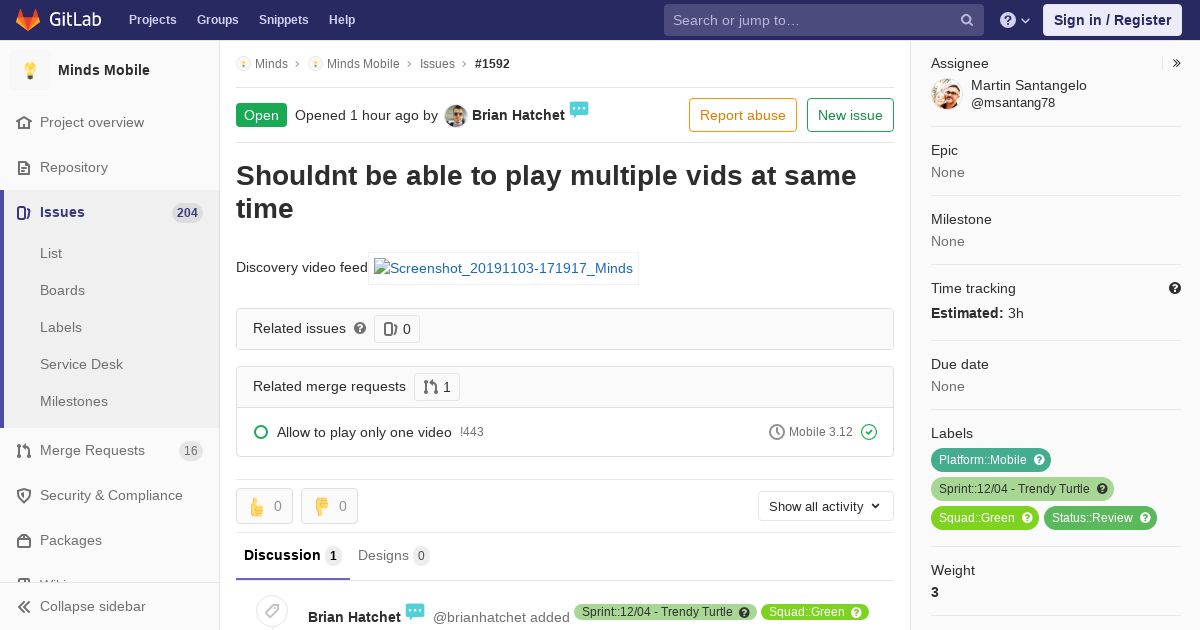Image resolution: width=1200 pixels, height=630 pixels.
Task: Click the Martin Santangelo assignee name
Action: (x=1029, y=85)
